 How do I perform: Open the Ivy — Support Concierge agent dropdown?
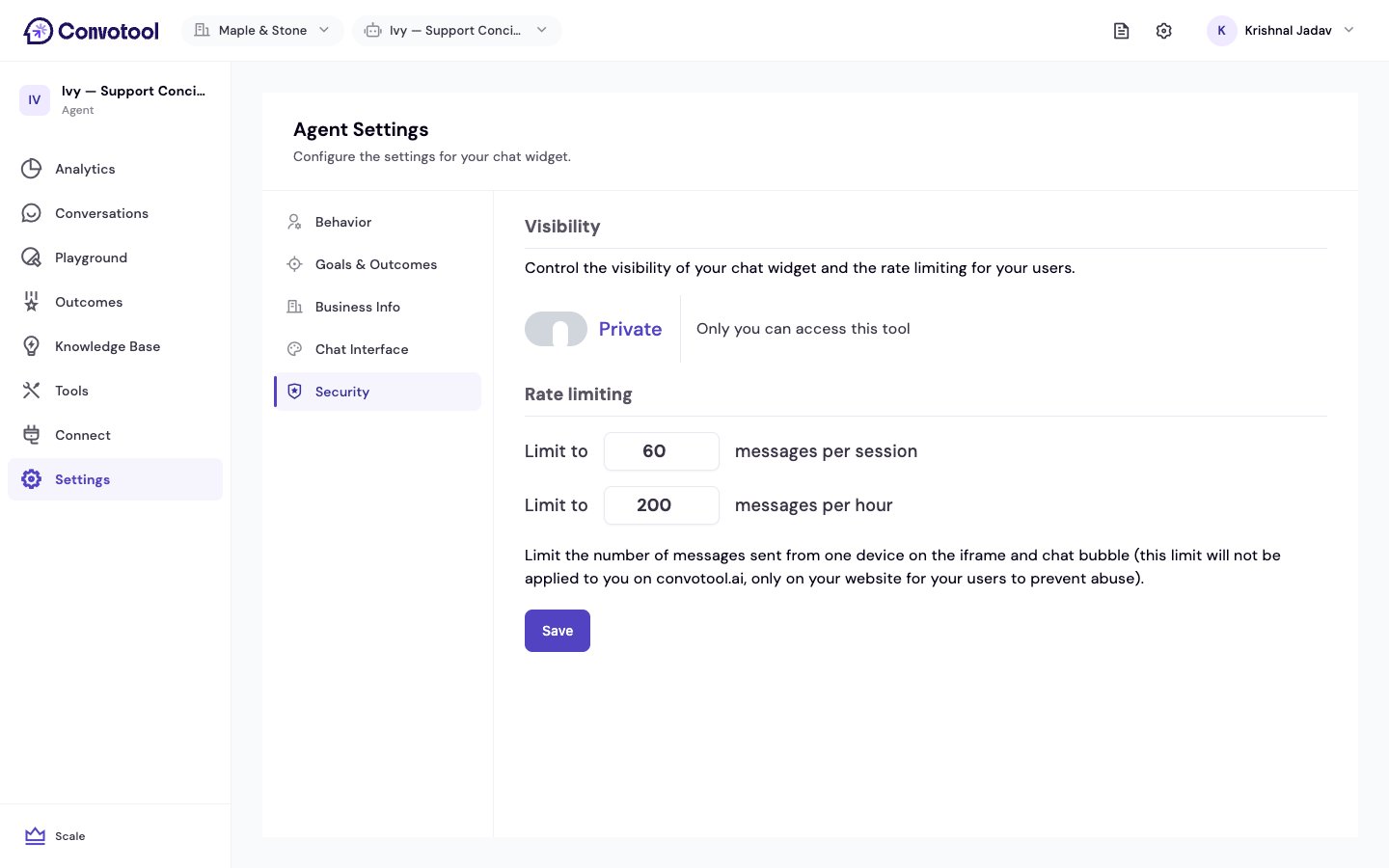(456, 31)
